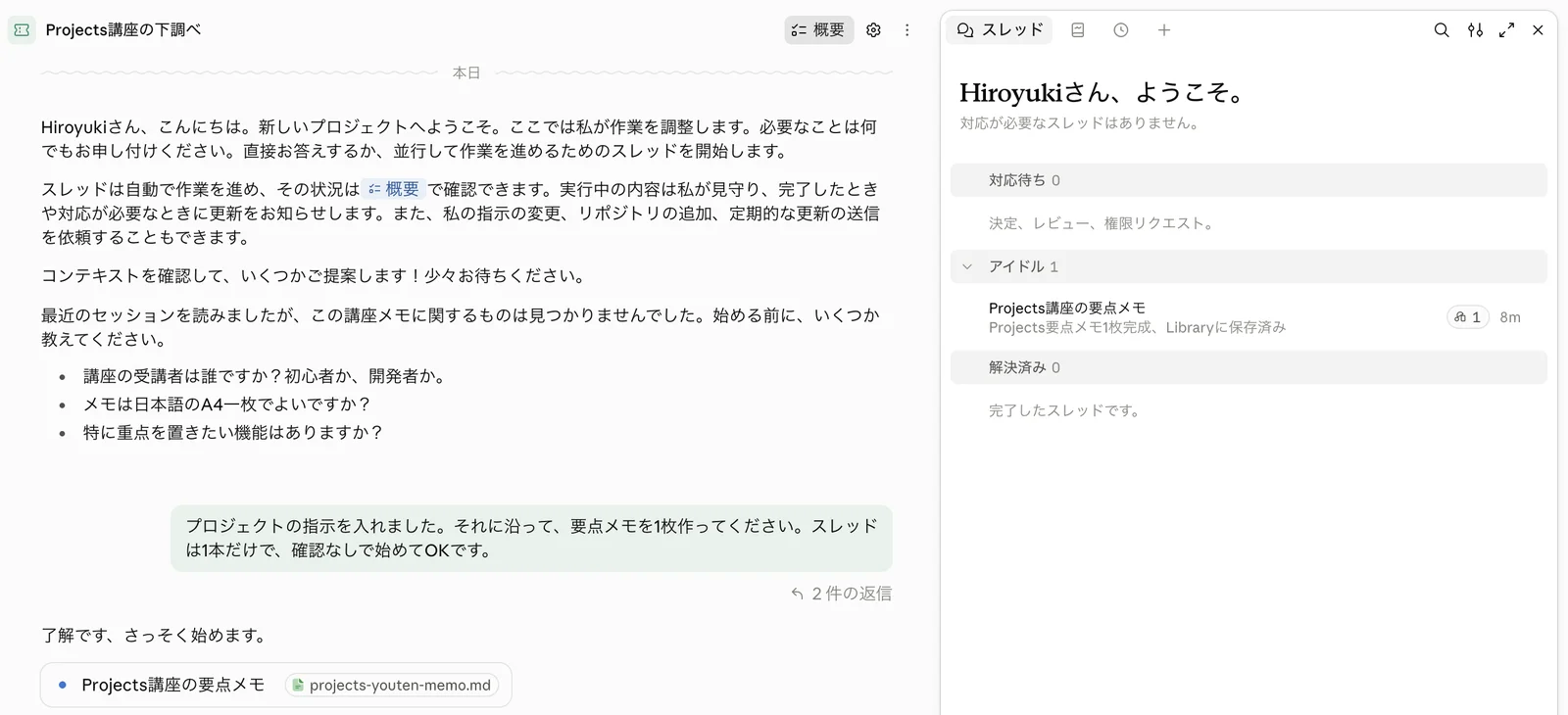
Task: Open project settings gear icon
Action: [873, 30]
